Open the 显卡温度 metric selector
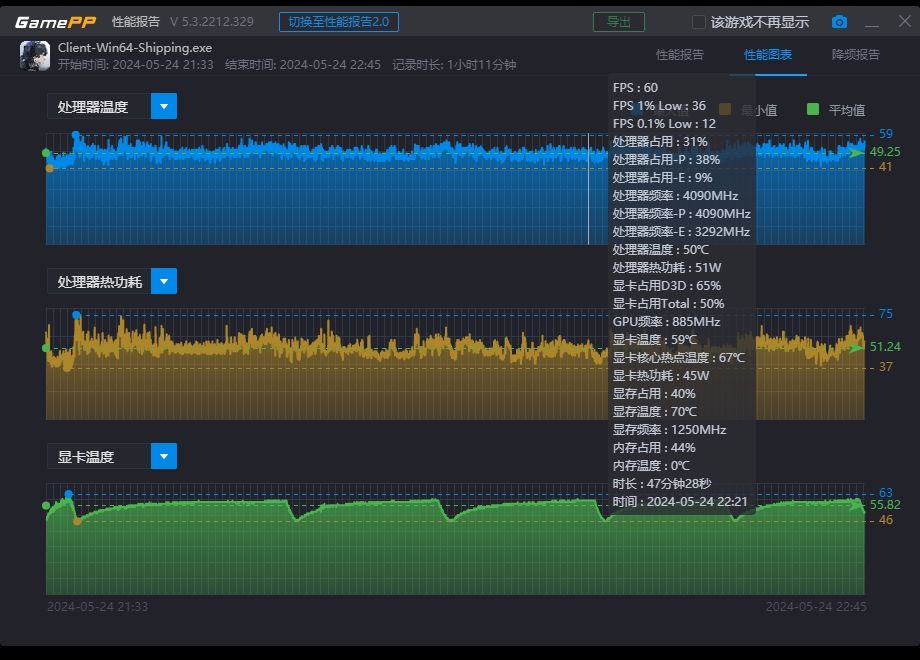The height and width of the screenshot is (660, 920). [164, 456]
